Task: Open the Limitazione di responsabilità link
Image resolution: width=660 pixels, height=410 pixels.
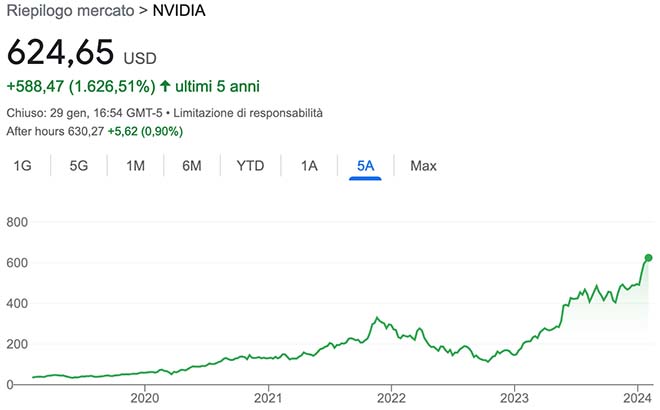Action: tap(247, 113)
